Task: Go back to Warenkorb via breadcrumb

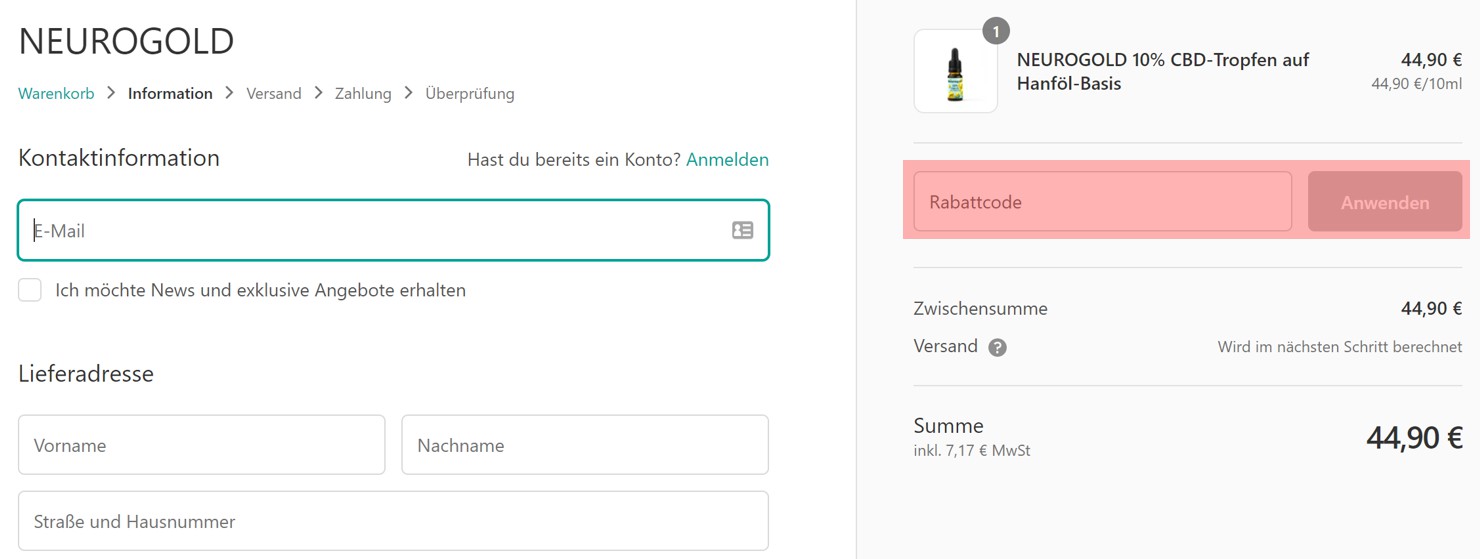Action: pyautogui.click(x=56, y=93)
